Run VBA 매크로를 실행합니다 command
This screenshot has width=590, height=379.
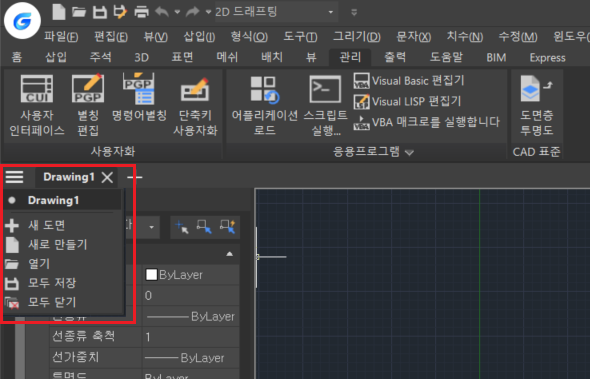coord(426,122)
